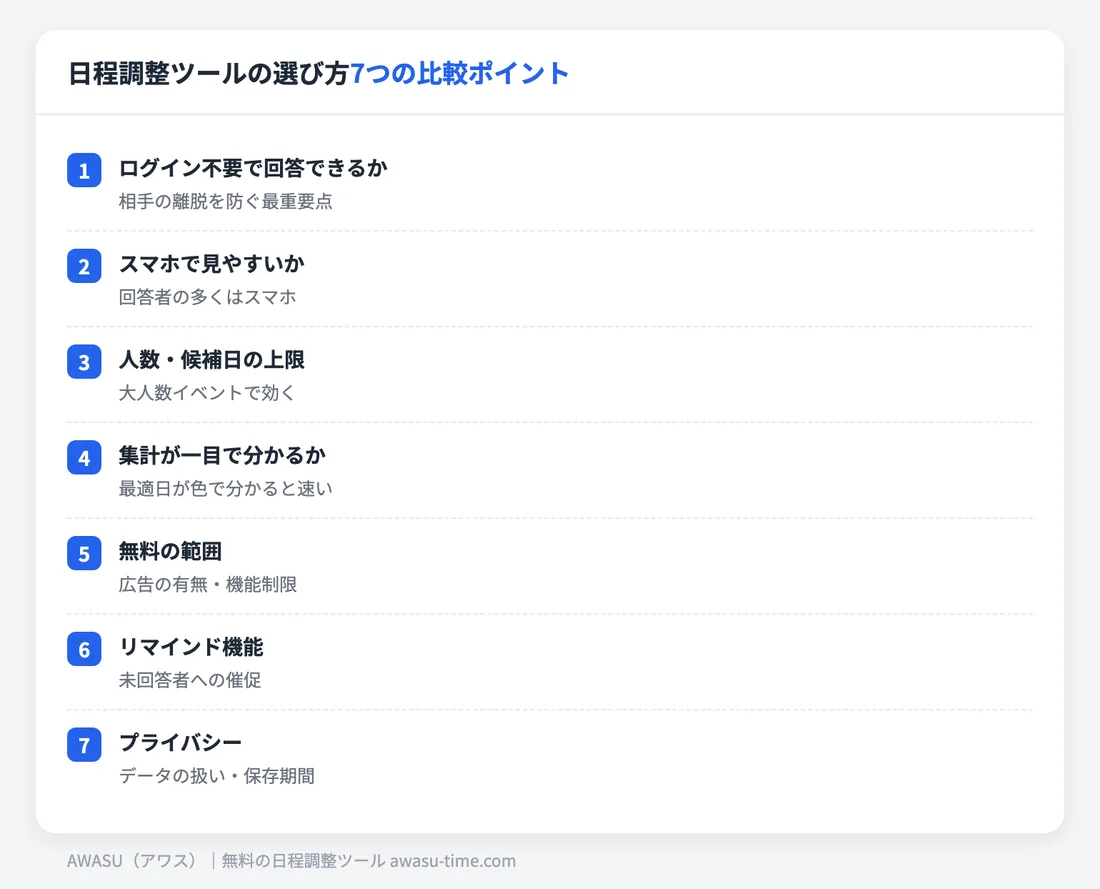Click 無料の日程調整ツール footer text
The height and width of the screenshot is (889, 1100).
[303, 861]
